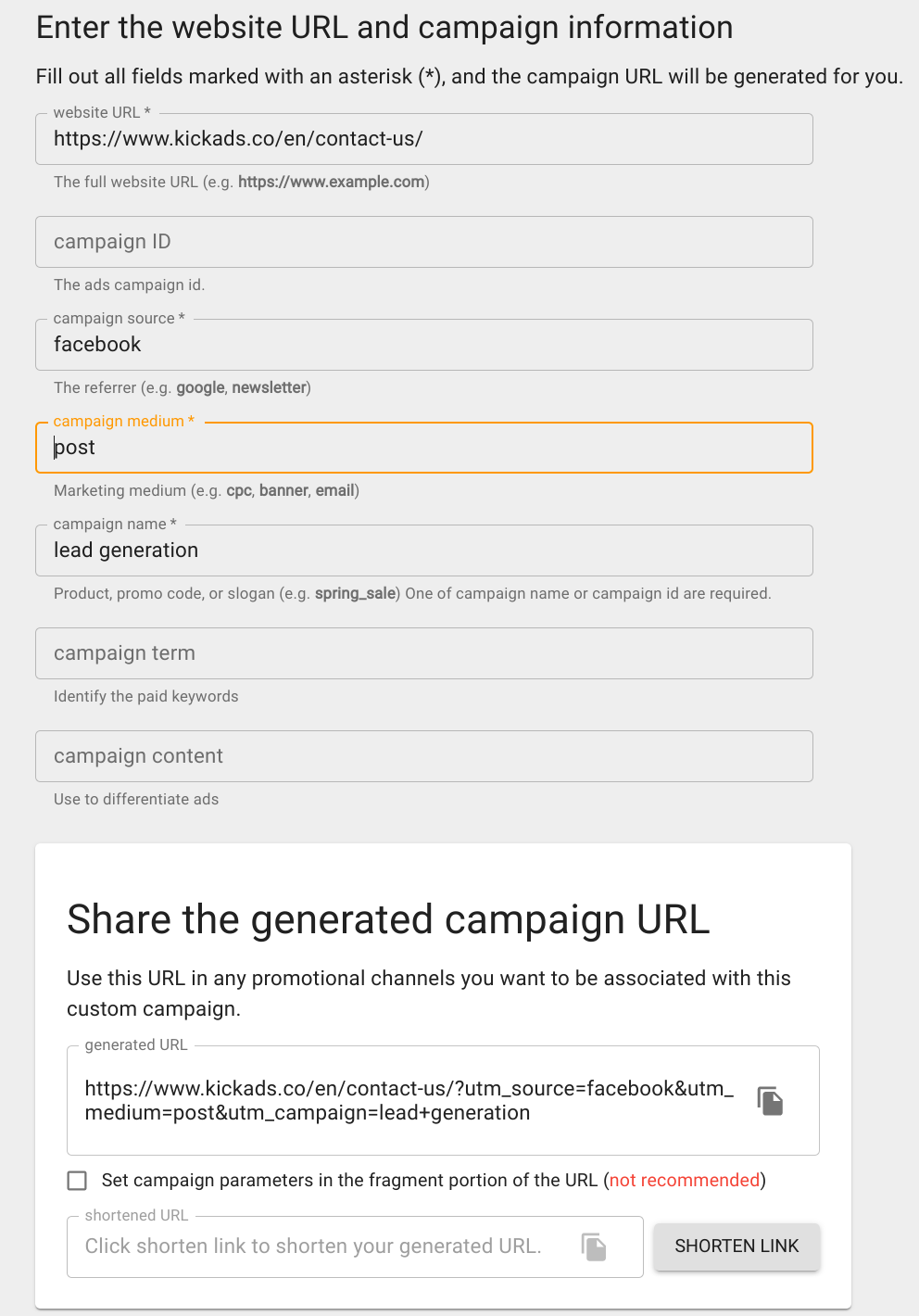This screenshot has width=919, height=1316.
Task: Edit the campaign name field
Action: pos(424,550)
